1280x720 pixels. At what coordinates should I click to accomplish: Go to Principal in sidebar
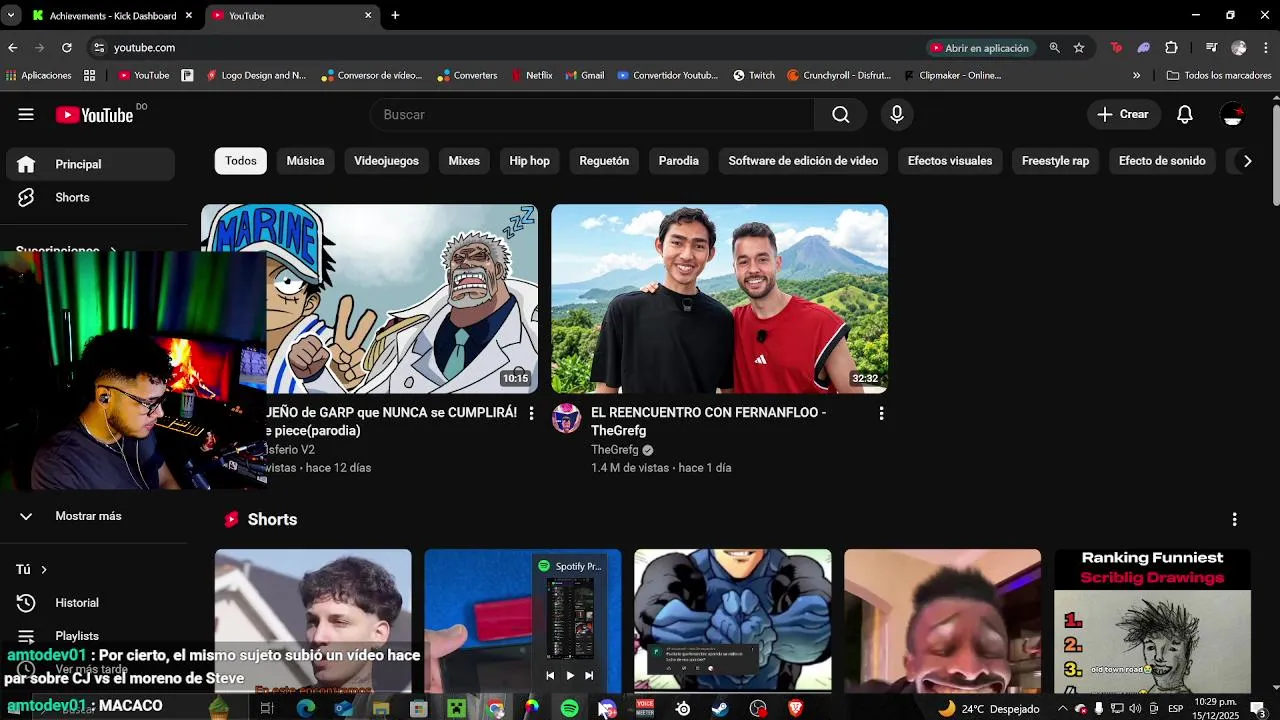[90, 164]
